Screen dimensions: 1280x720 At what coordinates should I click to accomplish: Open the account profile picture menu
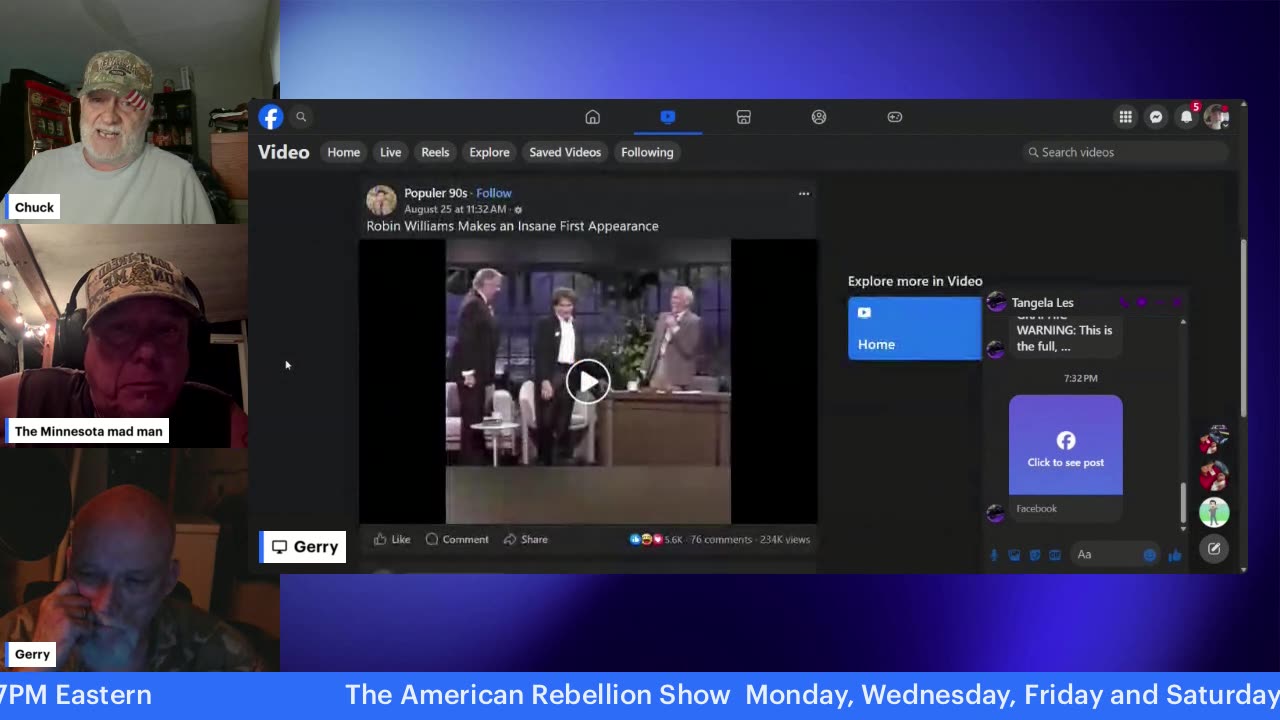pyautogui.click(x=1216, y=117)
